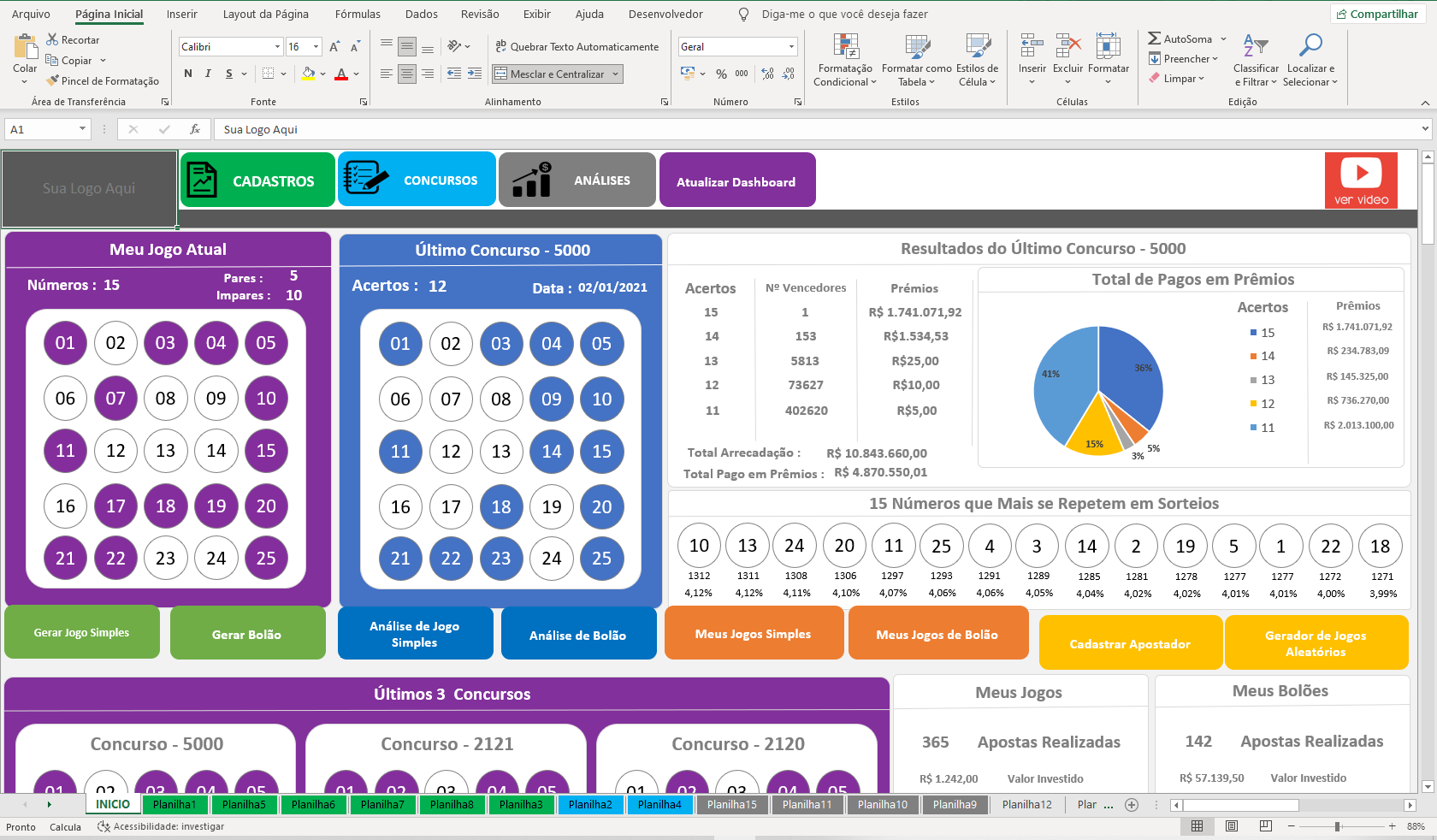Screen dimensions: 1437x840
Task: Open the font size 16 dropdown
Action: [x=316, y=47]
